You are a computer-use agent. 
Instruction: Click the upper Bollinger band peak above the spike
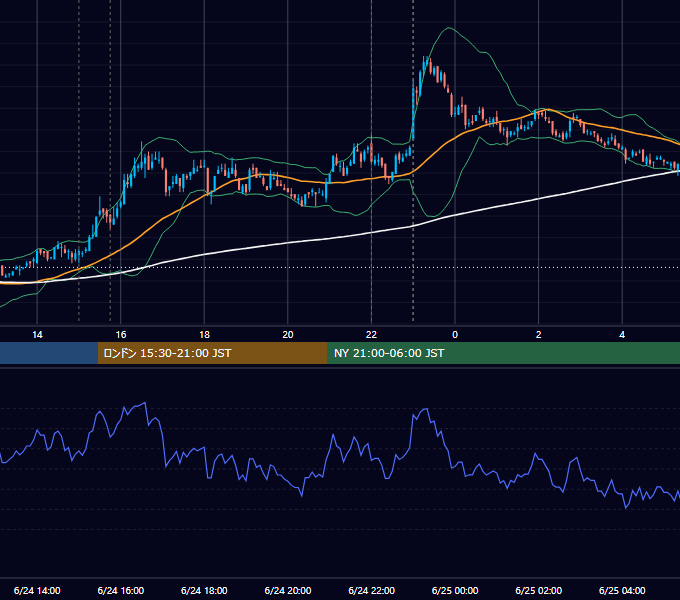[449, 28]
